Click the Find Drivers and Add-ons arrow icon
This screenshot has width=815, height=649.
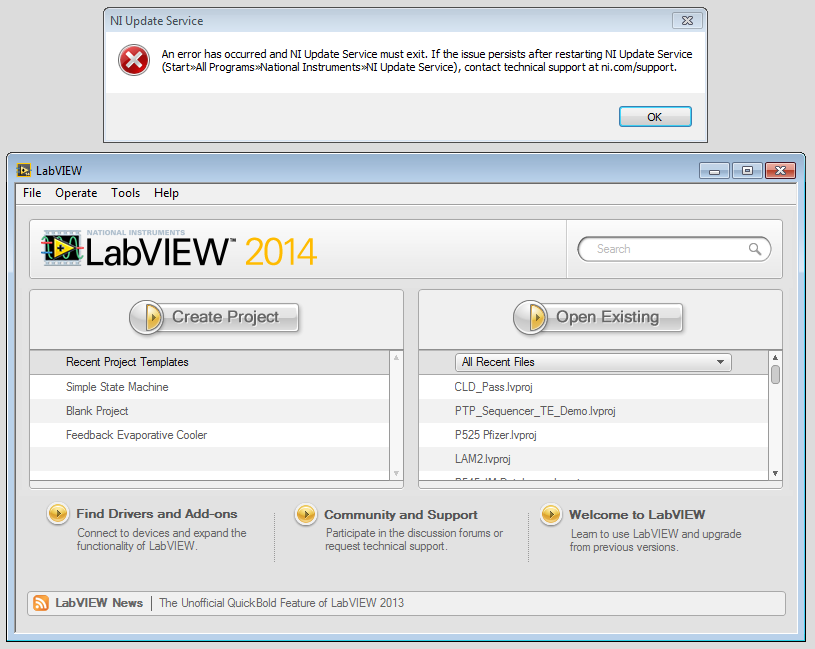pos(58,513)
